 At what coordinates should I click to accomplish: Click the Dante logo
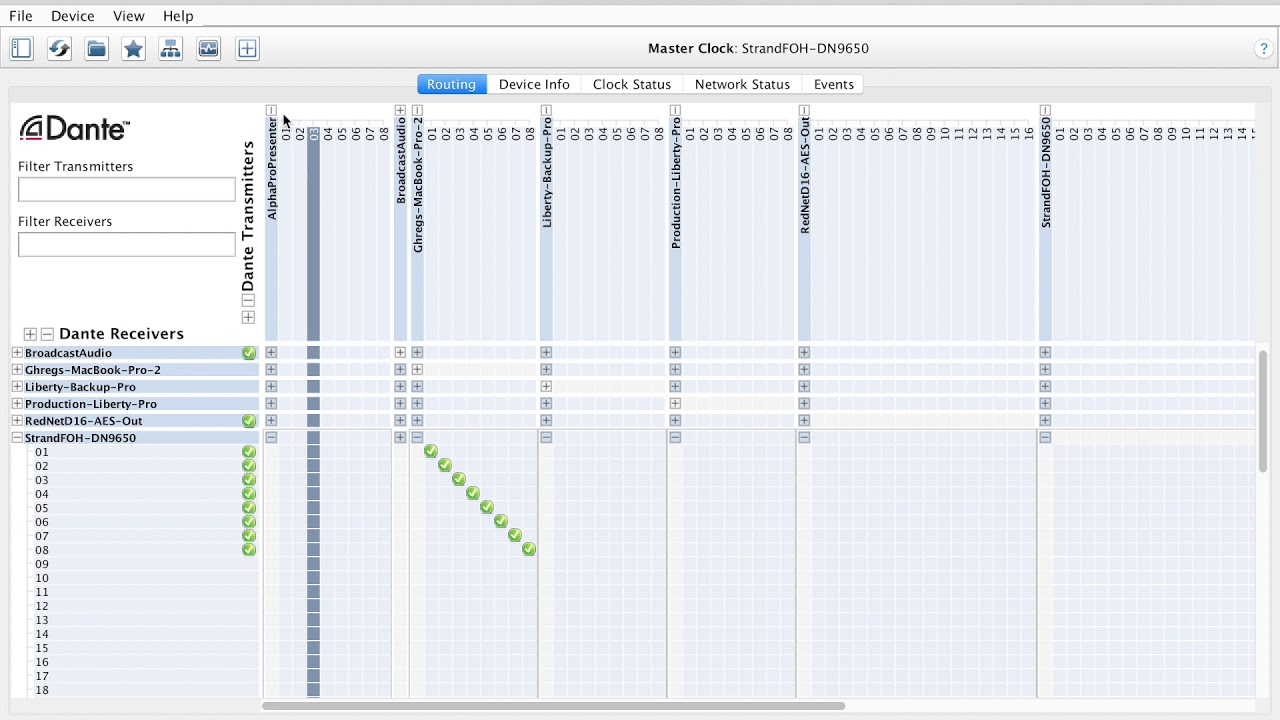[x=75, y=128]
